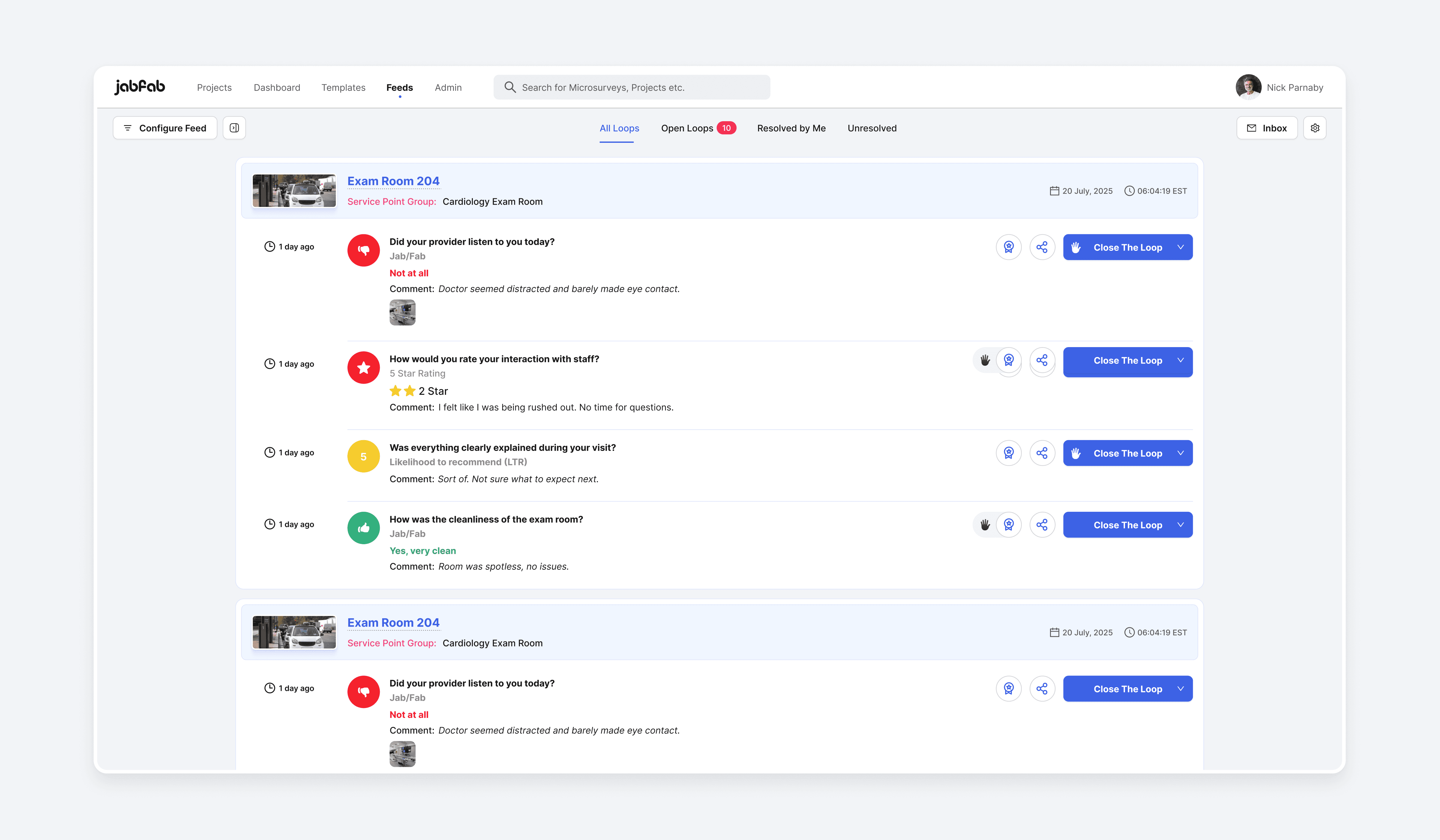Open the attached photo thumbnail under first comment
The height and width of the screenshot is (840, 1440).
pos(402,313)
